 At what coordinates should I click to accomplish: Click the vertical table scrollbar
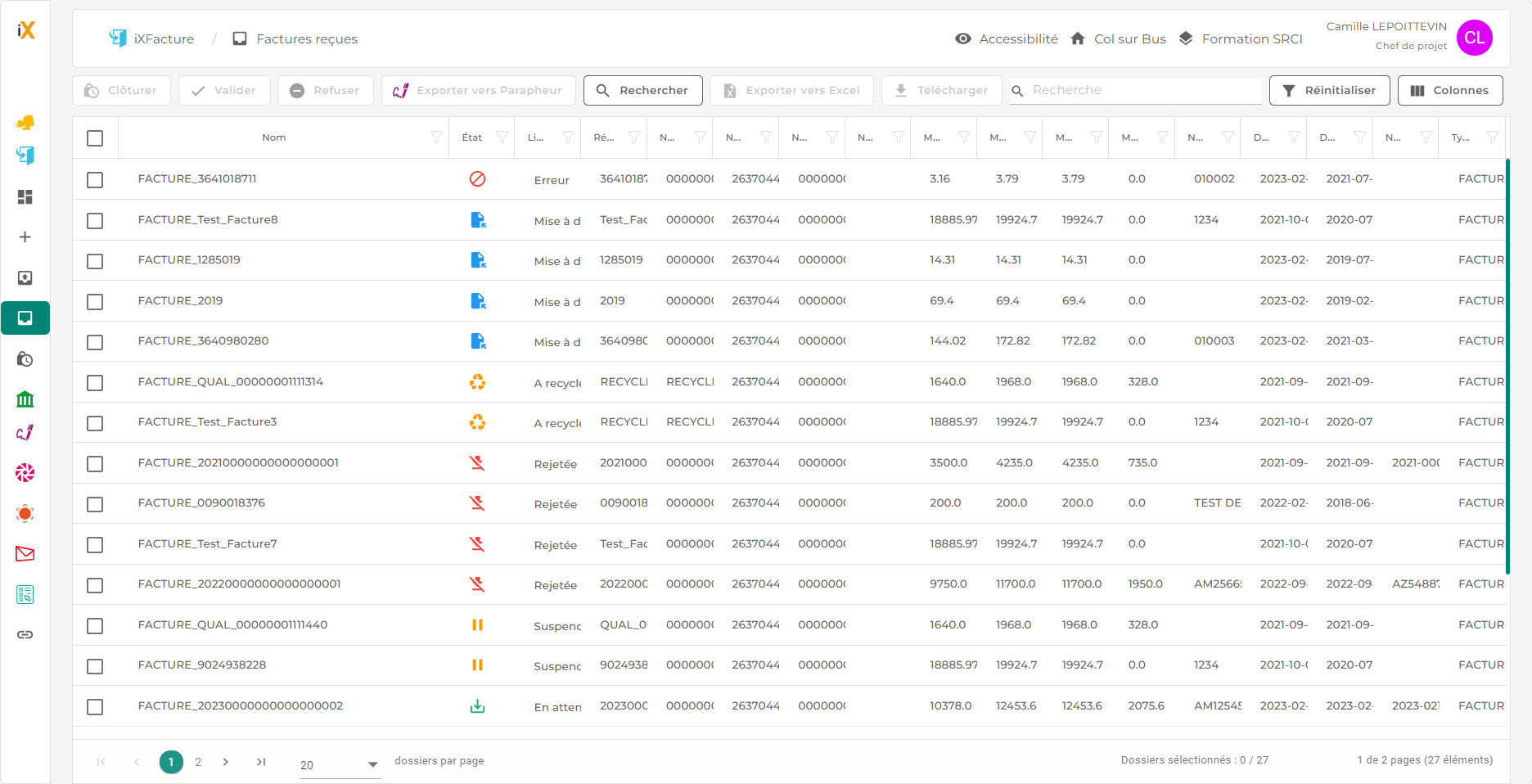click(x=1507, y=367)
